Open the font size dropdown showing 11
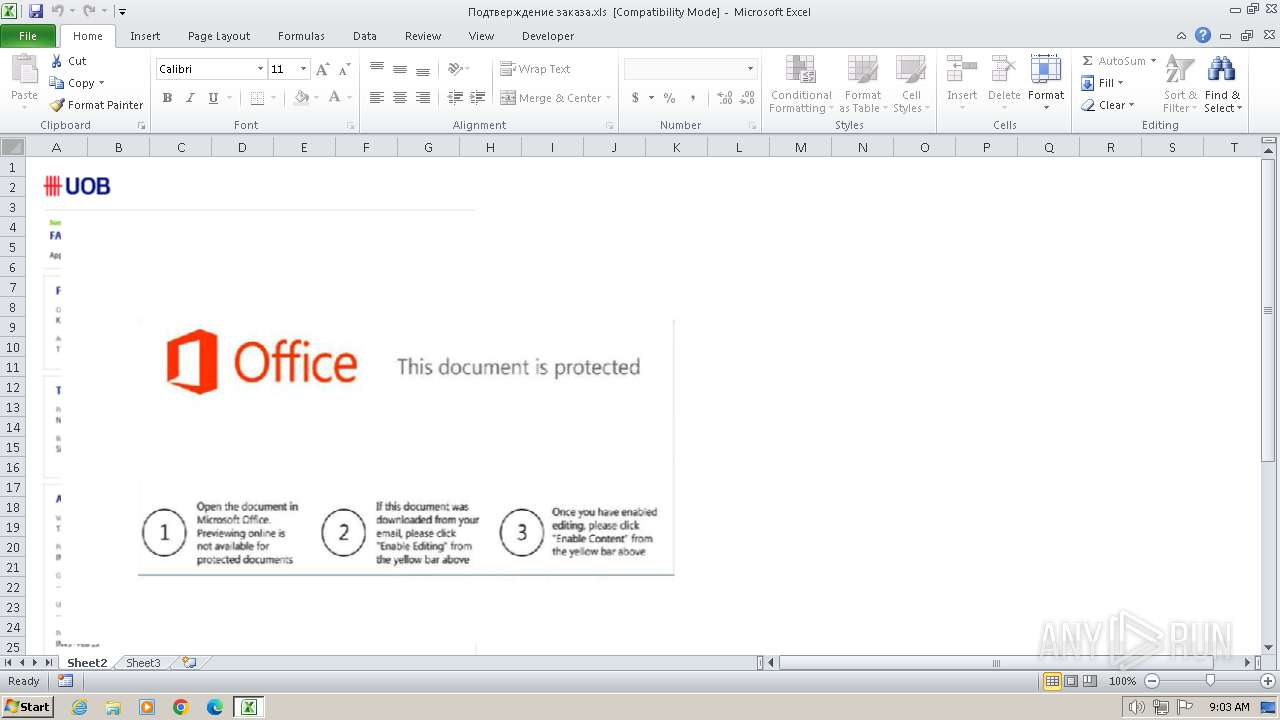 click(x=304, y=69)
